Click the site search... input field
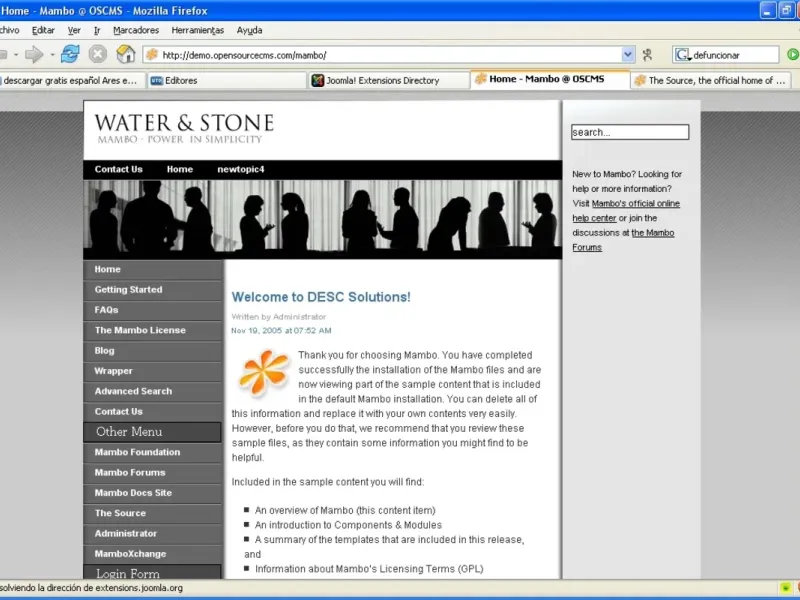 point(630,132)
